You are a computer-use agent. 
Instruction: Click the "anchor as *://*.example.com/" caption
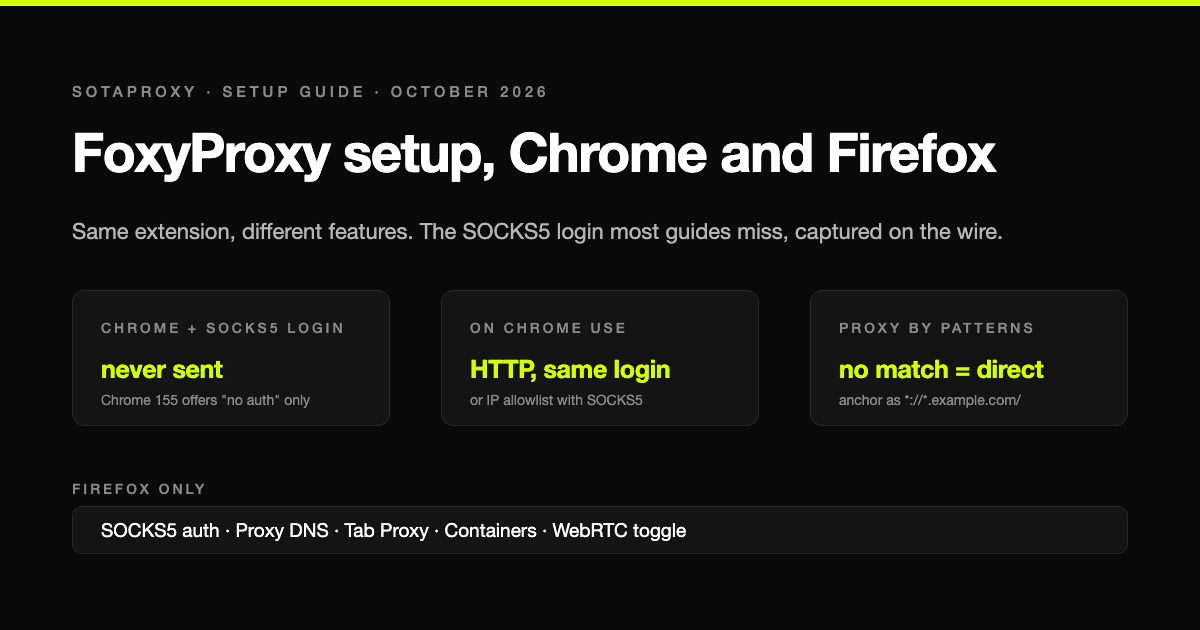point(930,400)
